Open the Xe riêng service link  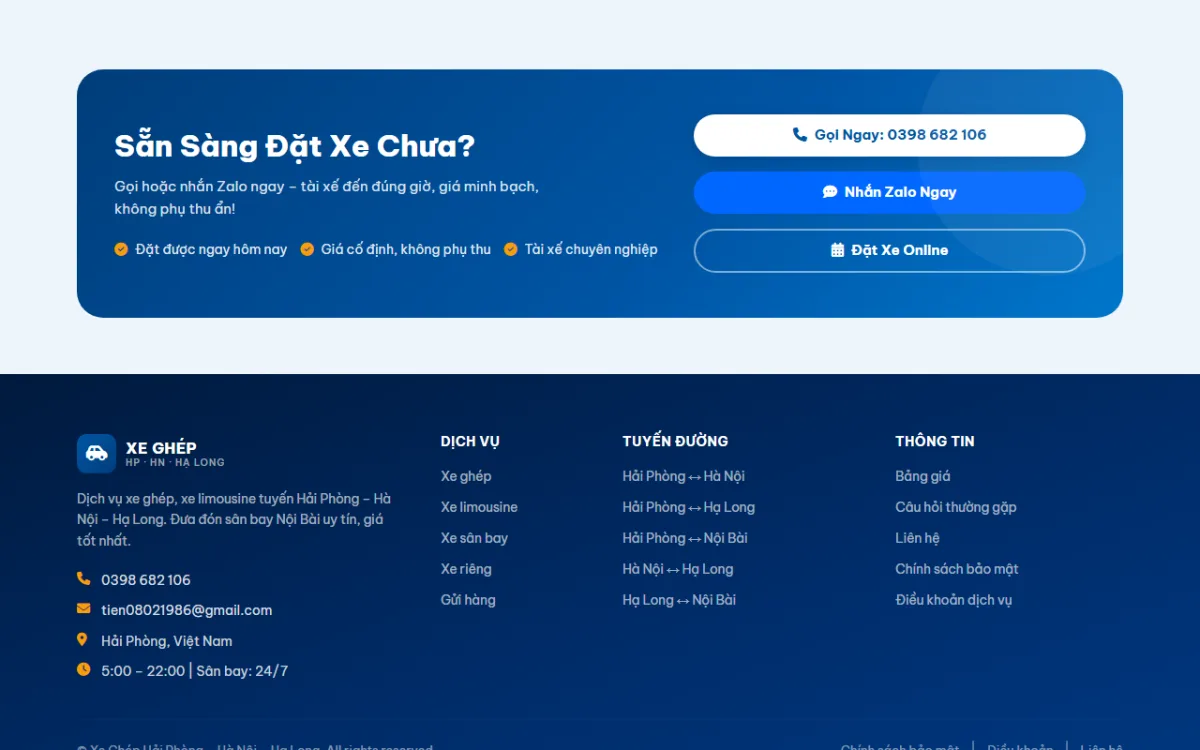pyautogui.click(x=466, y=569)
